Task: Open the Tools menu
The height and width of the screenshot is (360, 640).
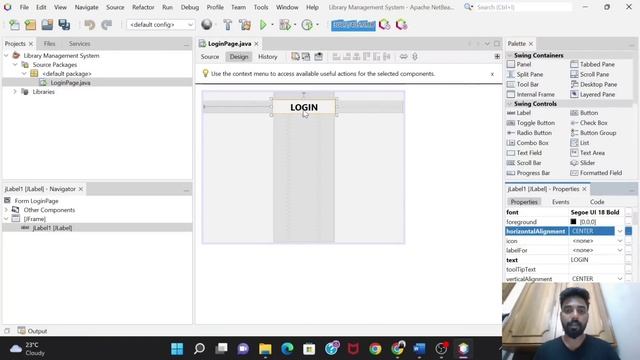Action: pyautogui.click(x=261, y=7)
